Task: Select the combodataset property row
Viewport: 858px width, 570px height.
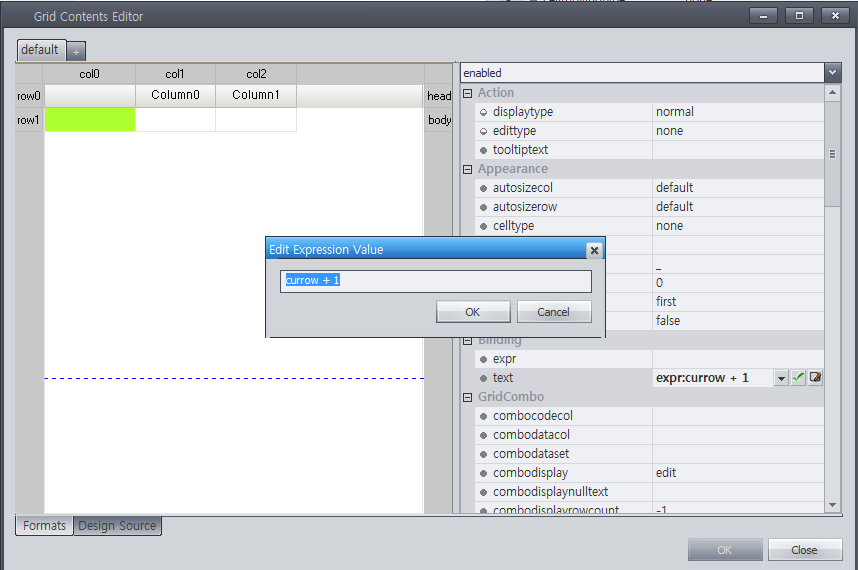Action: (x=650, y=454)
